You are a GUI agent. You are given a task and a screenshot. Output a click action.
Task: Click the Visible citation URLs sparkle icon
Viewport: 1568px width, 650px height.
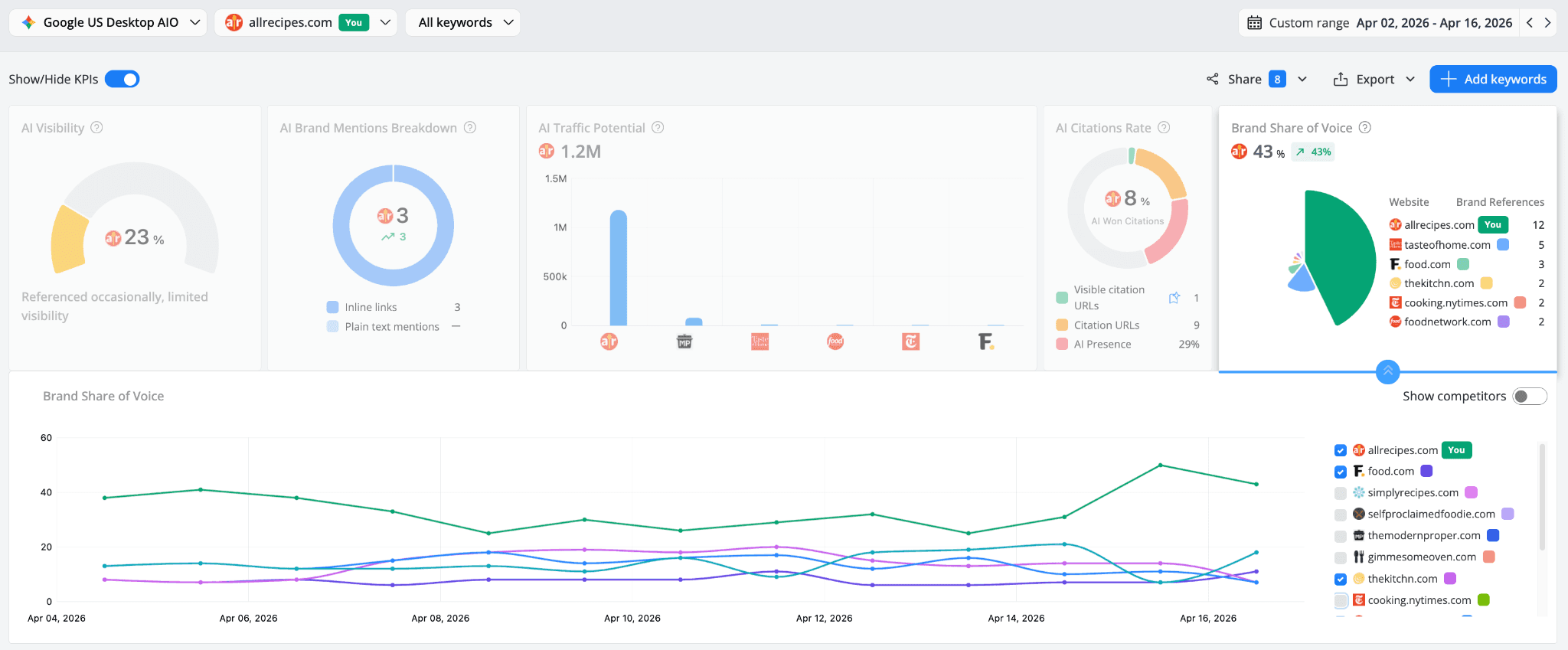[1174, 298]
